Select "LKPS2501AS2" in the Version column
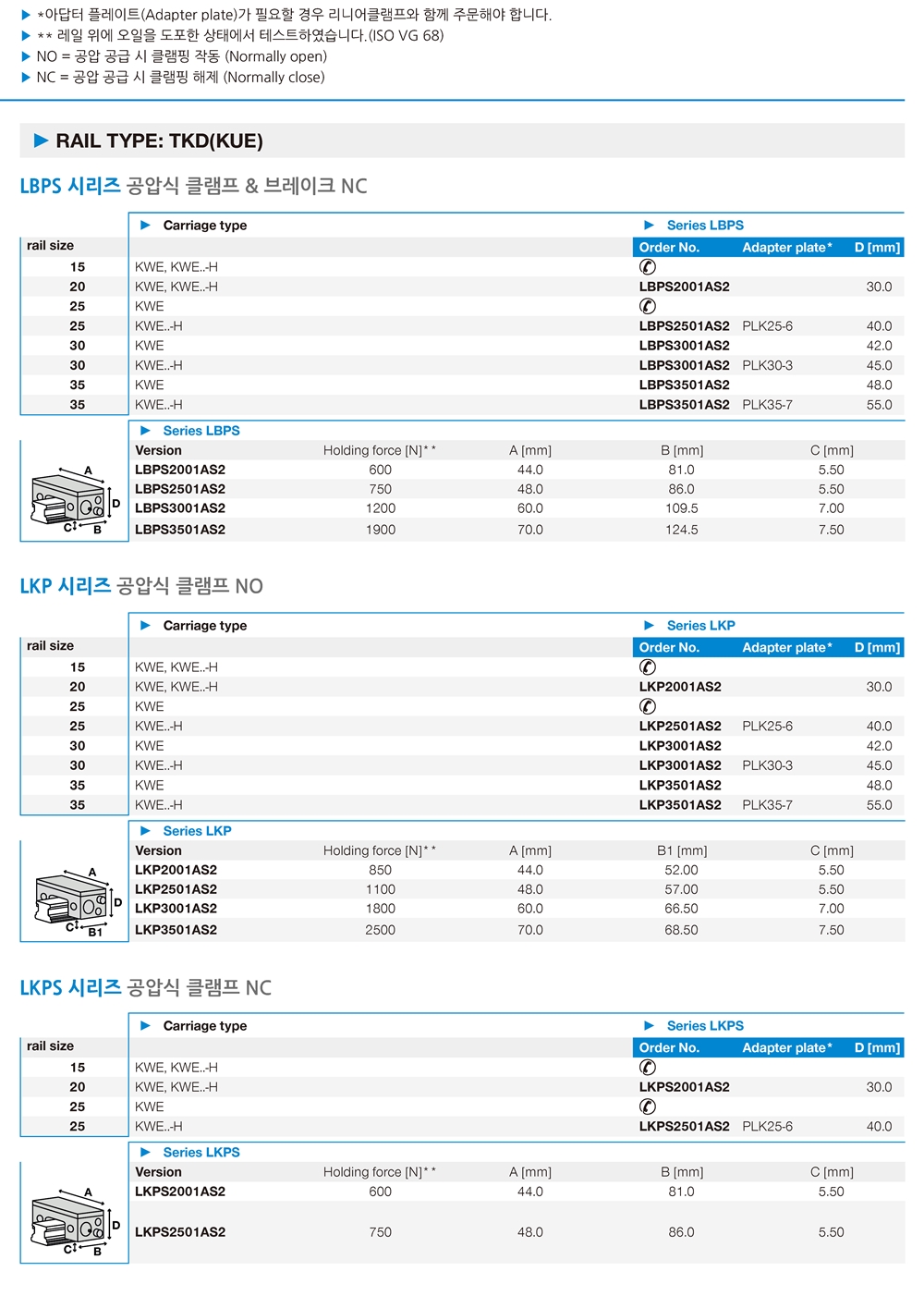This screenshot has height=1308, width=924. tap(180, 1232)
